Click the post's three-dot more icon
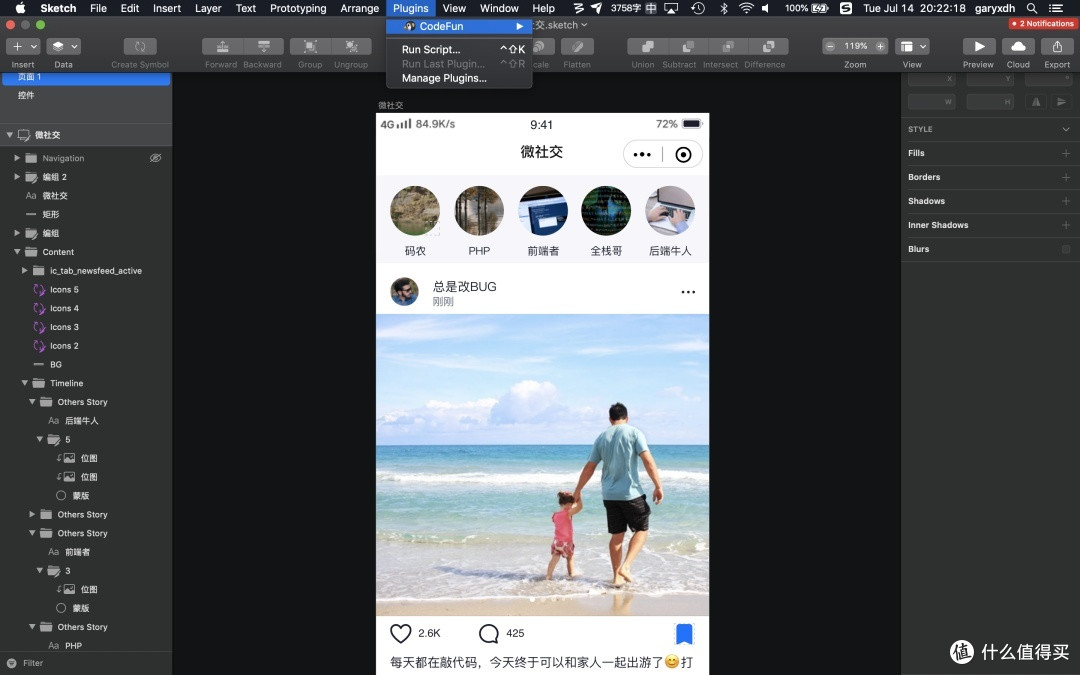 point(688,292)
